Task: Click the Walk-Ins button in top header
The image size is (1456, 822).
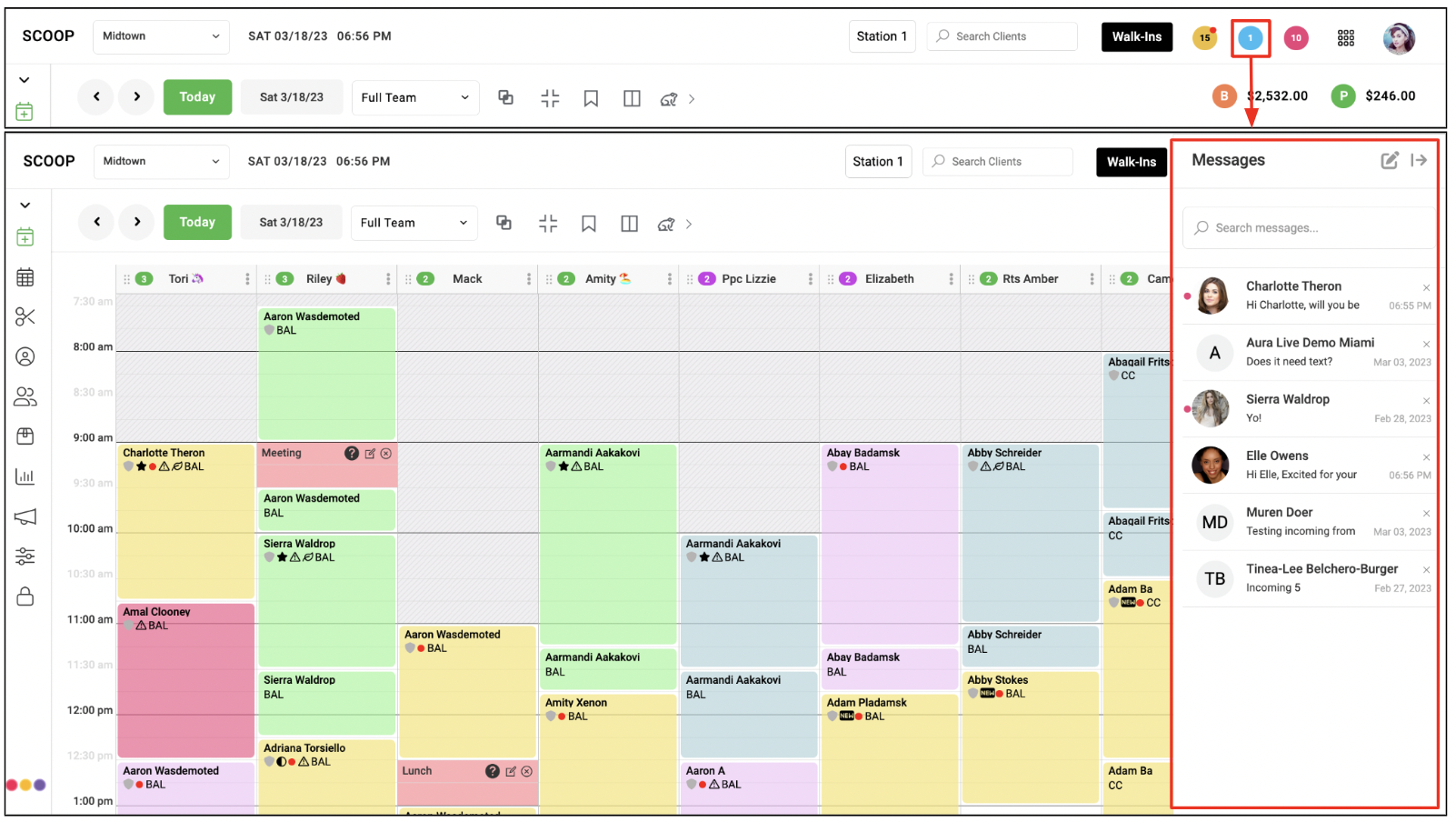Action: point(1137,36)
